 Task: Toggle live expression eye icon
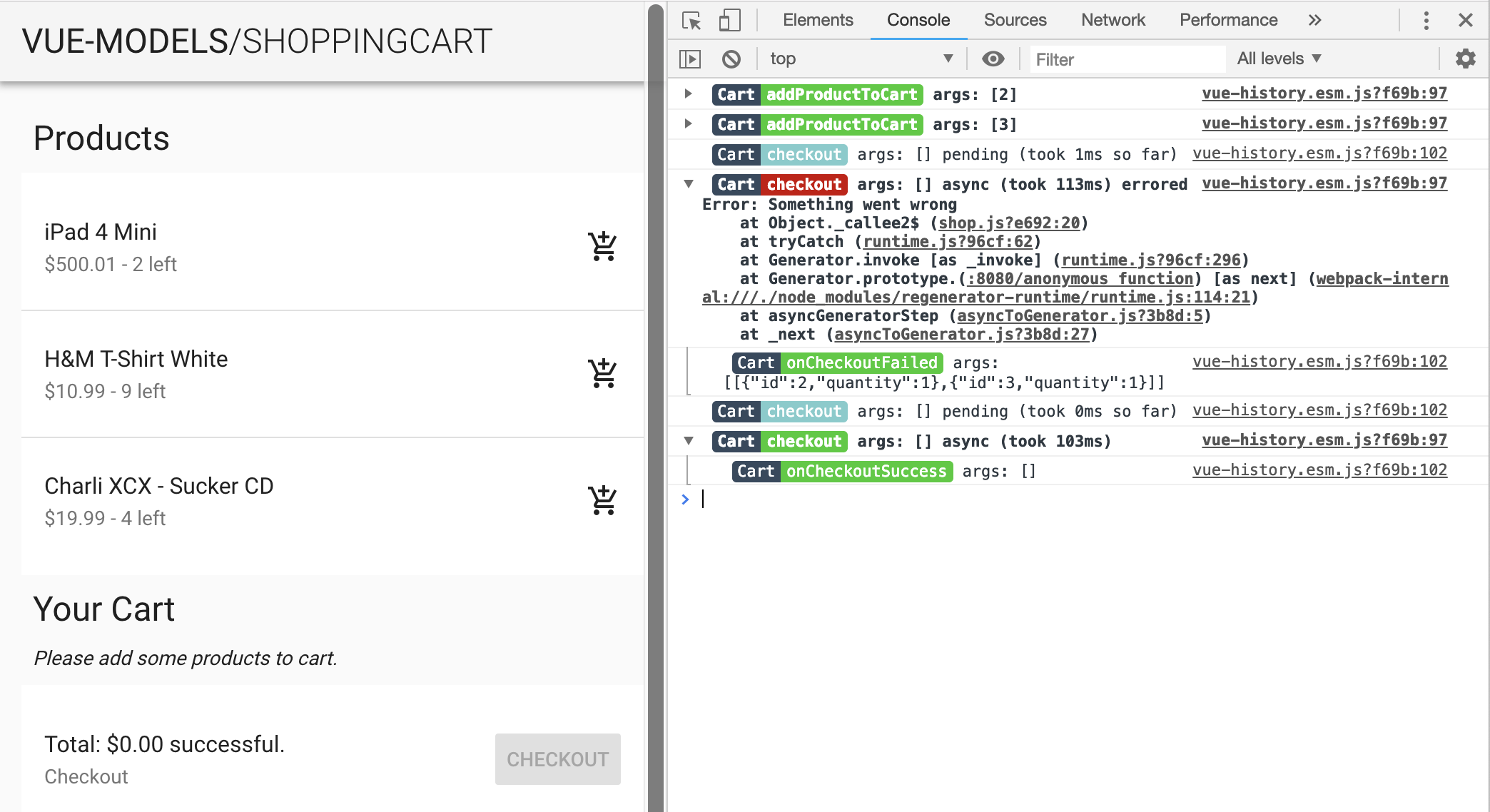[x=993, y=59]
